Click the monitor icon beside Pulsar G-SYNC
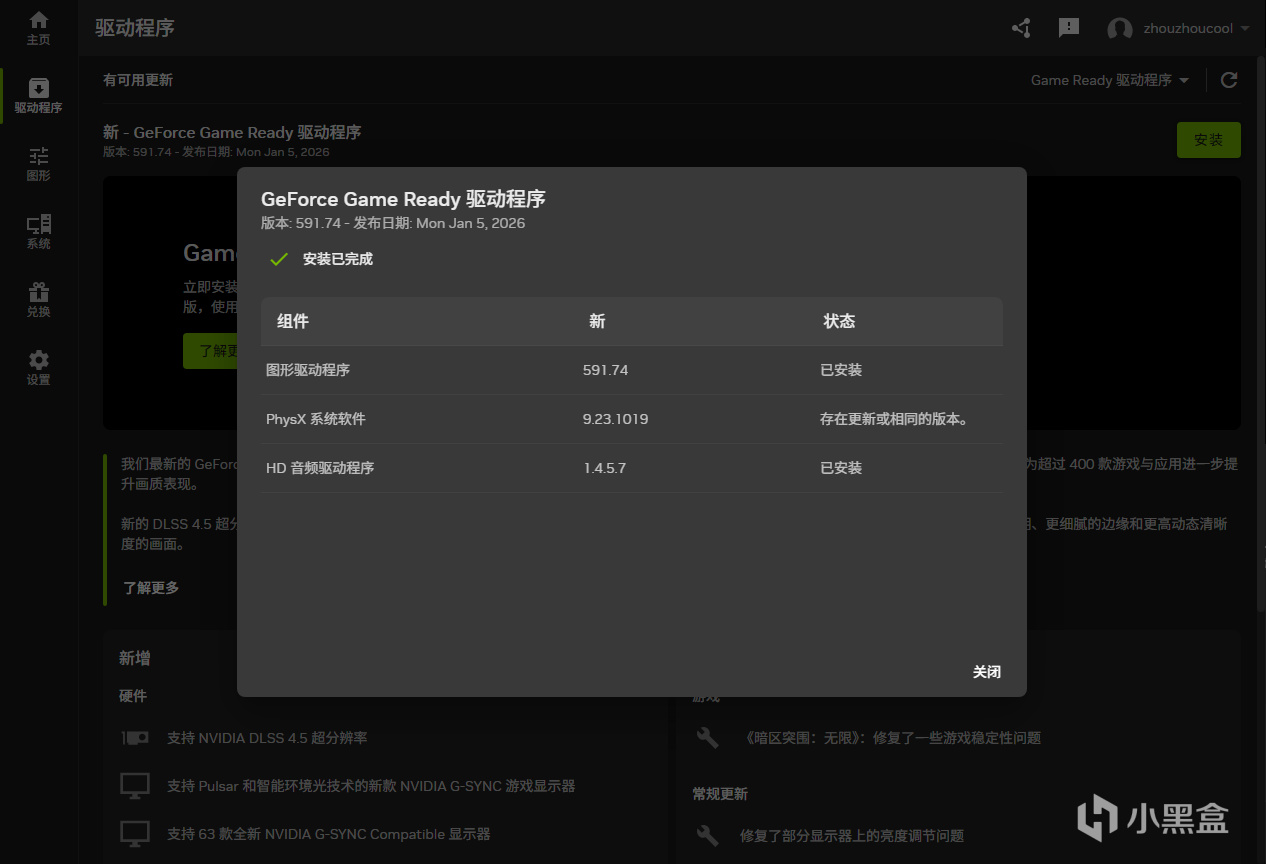Image resolution: width=1266 pixels, height=864 pixels. point(135,785)
